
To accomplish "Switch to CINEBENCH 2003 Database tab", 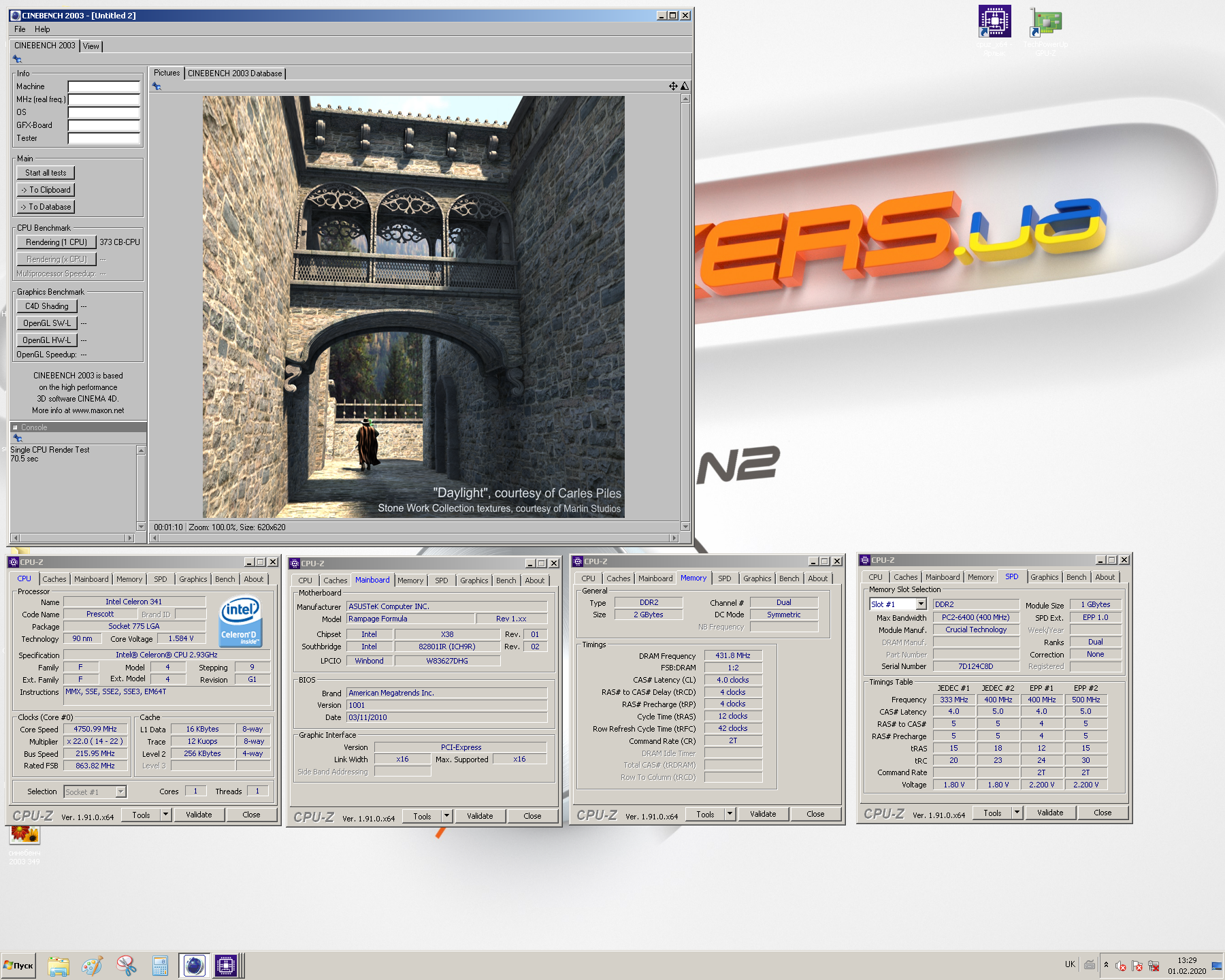I will click(x=235, y=73).
